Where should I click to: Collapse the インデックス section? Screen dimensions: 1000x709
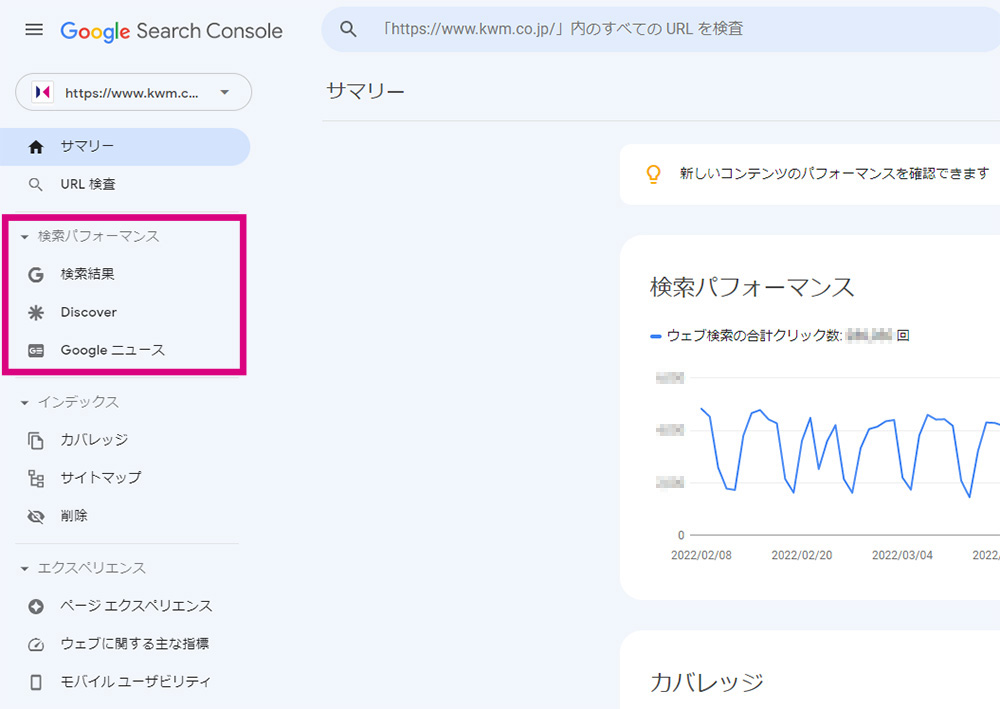pos(24,403)
